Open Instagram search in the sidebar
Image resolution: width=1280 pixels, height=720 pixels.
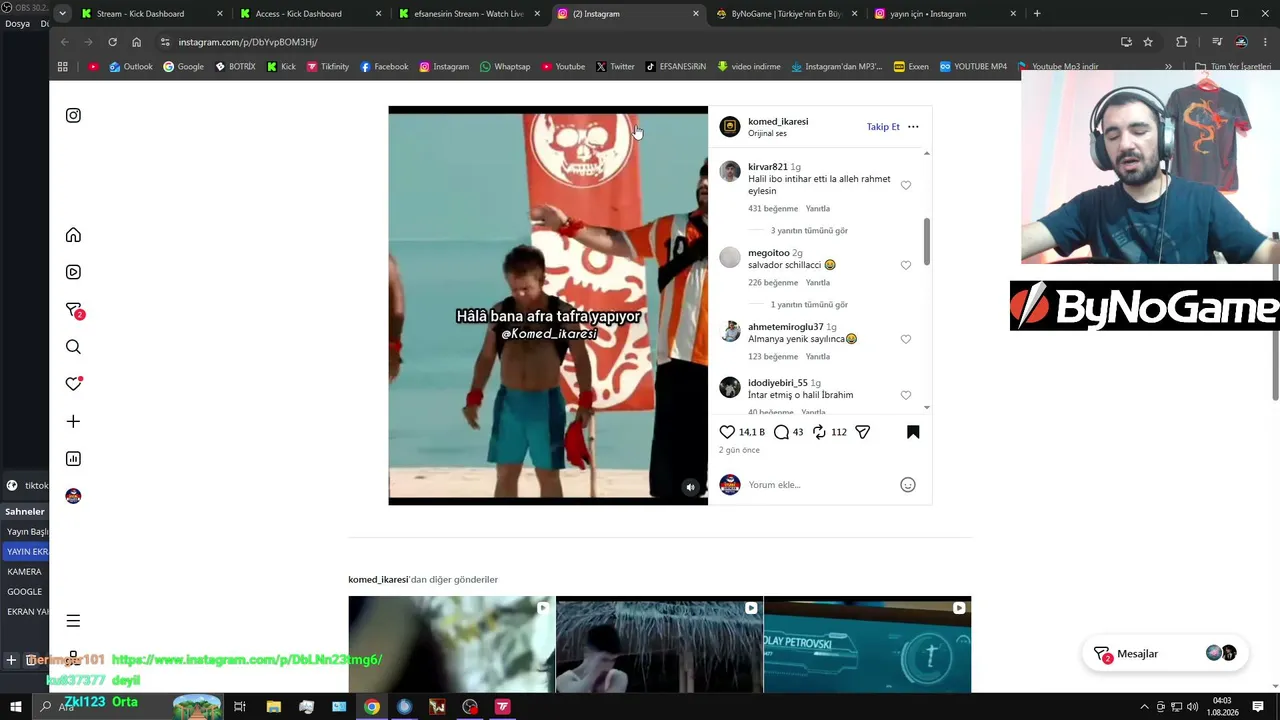[x=73, y=347]
